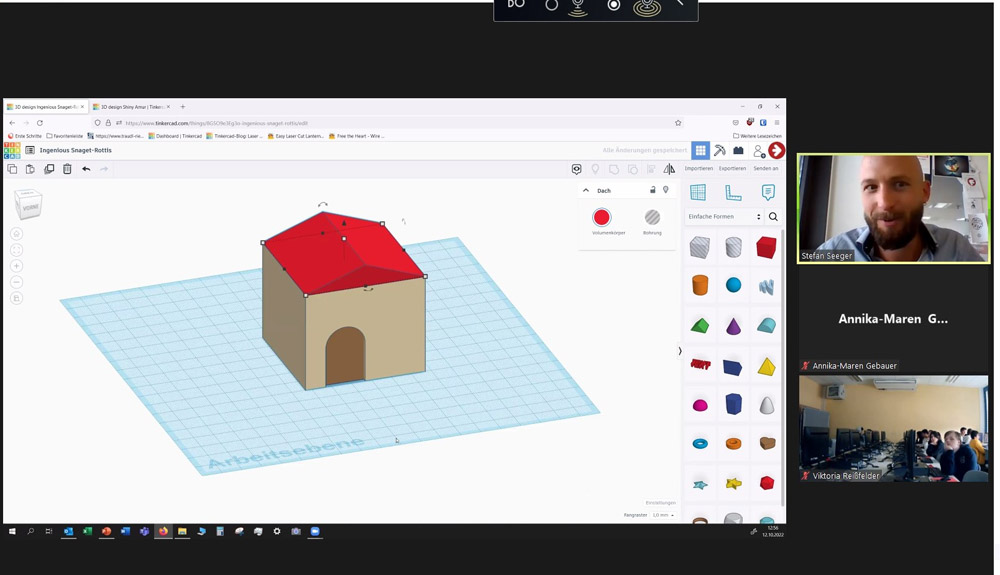Click the red arrow circle button
Viewport: 1000px width, 575px height.
(x=776, y=150)
